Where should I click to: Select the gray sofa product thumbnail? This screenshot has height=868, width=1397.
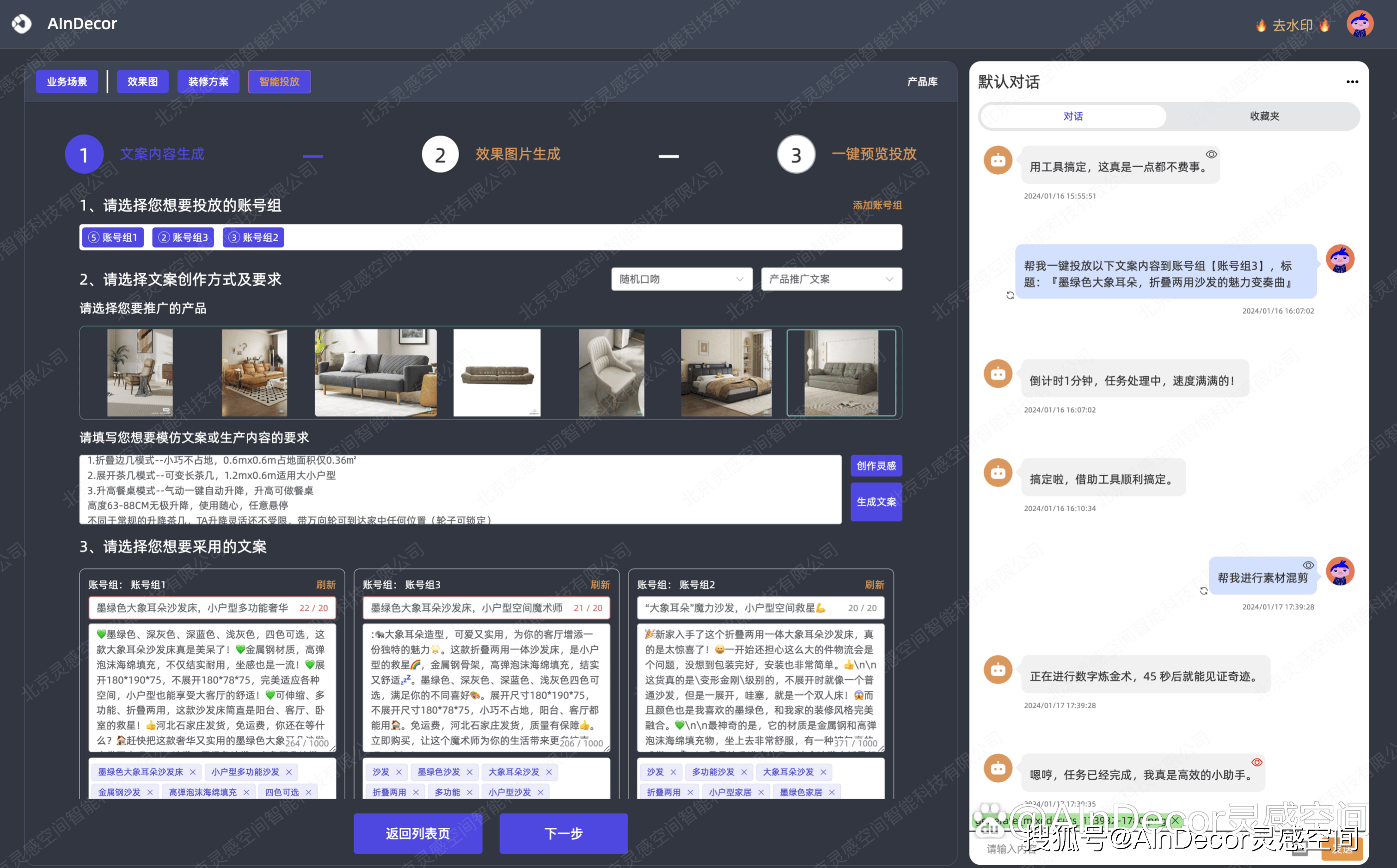point(375,372)
